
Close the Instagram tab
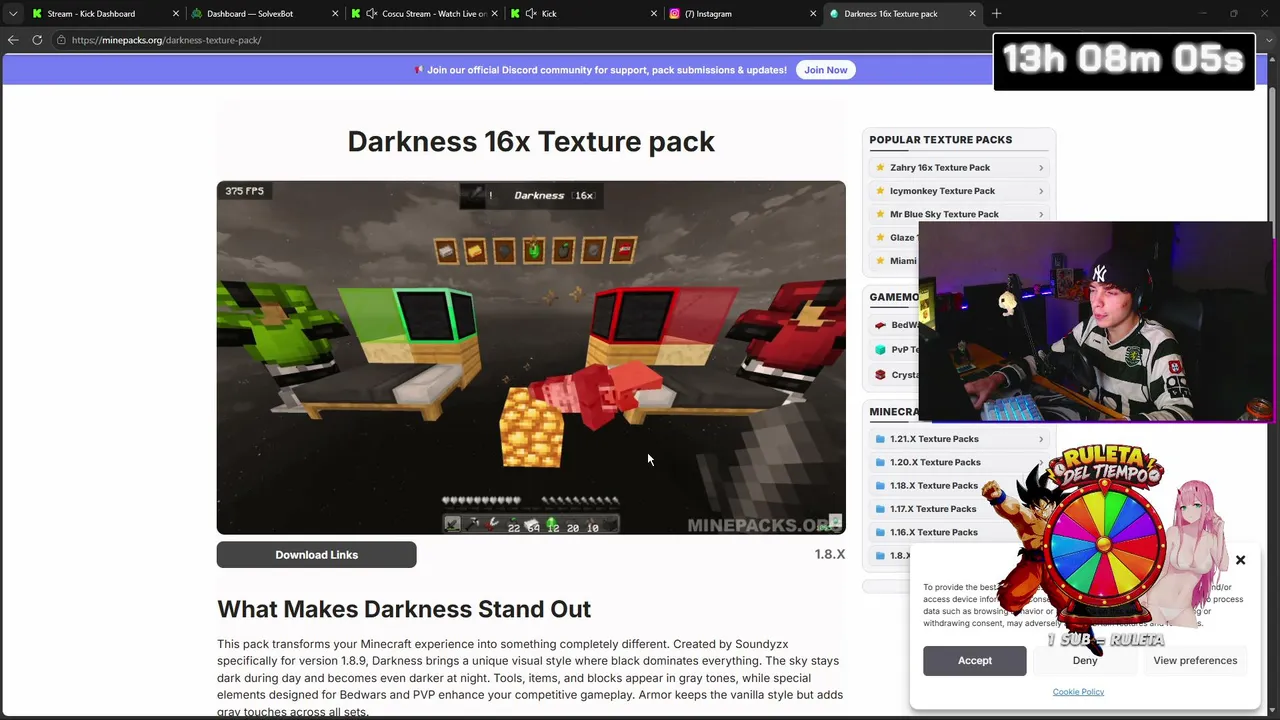pos(813,14)
